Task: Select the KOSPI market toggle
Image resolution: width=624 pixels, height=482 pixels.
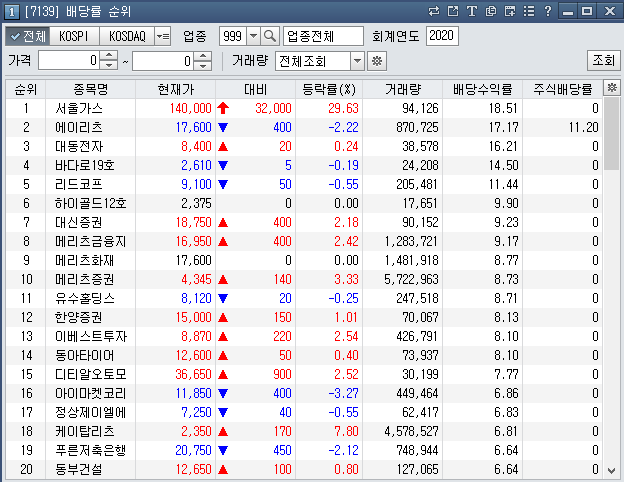Action: click(x=74, y=36)
